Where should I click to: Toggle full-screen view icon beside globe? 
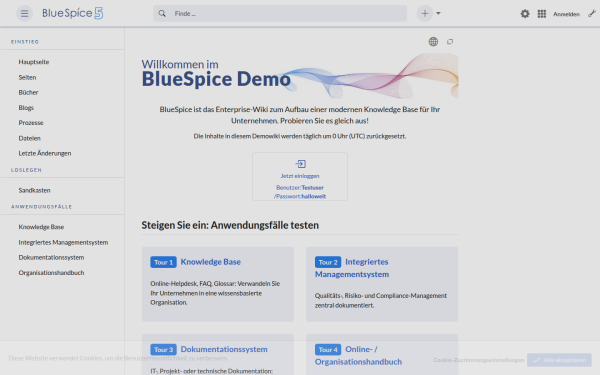tap(450, 41)
